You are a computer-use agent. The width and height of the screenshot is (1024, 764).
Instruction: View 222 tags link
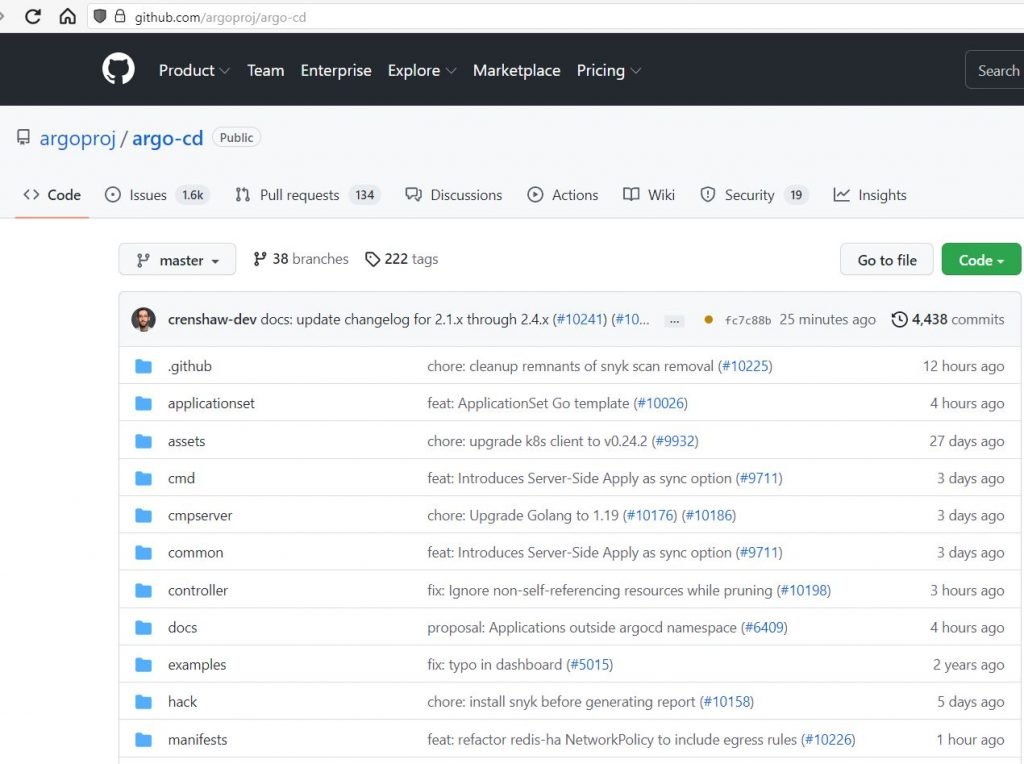[402, 259]
